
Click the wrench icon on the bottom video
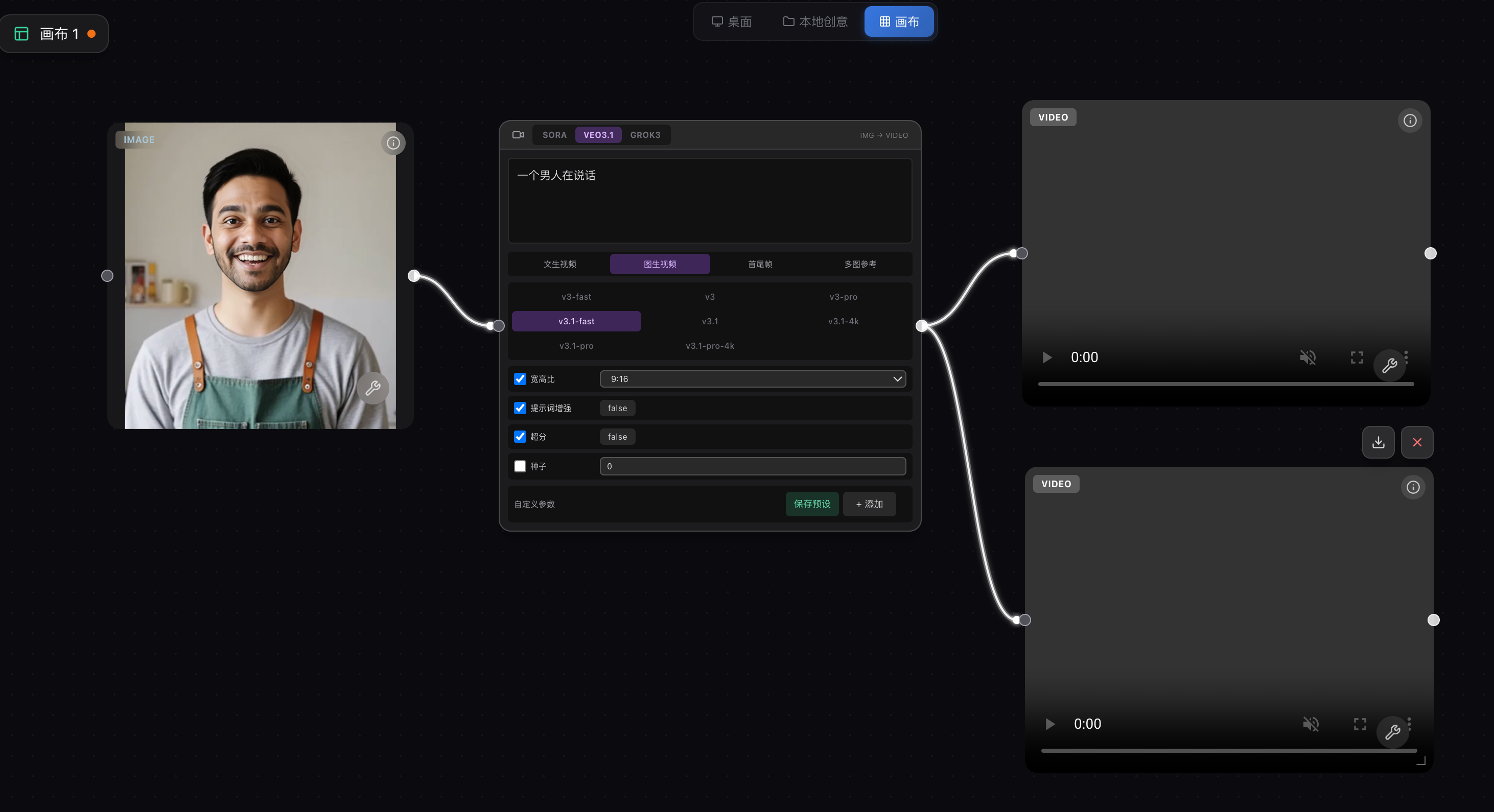1392,733
